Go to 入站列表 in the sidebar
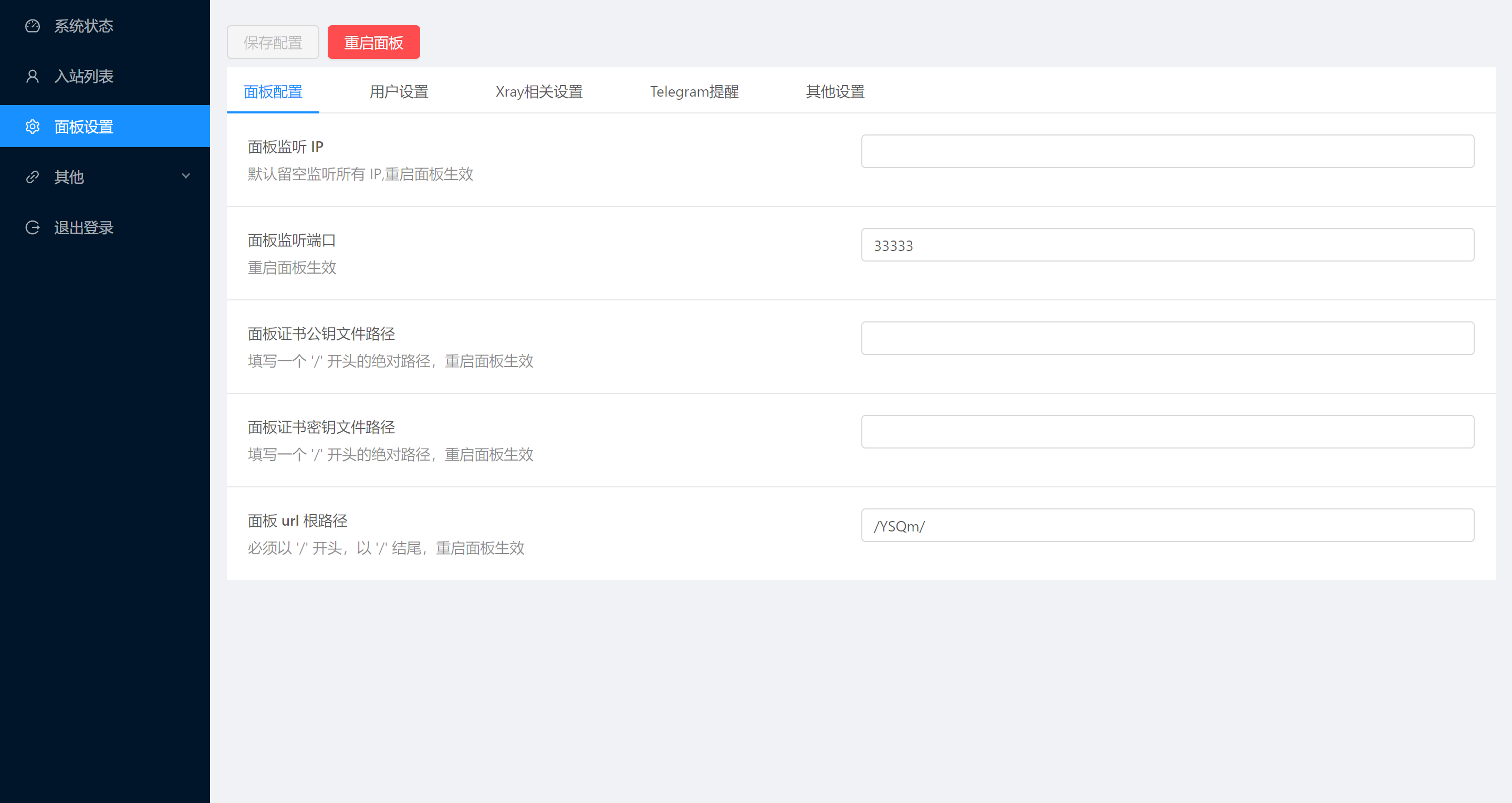 coord(84,76)
